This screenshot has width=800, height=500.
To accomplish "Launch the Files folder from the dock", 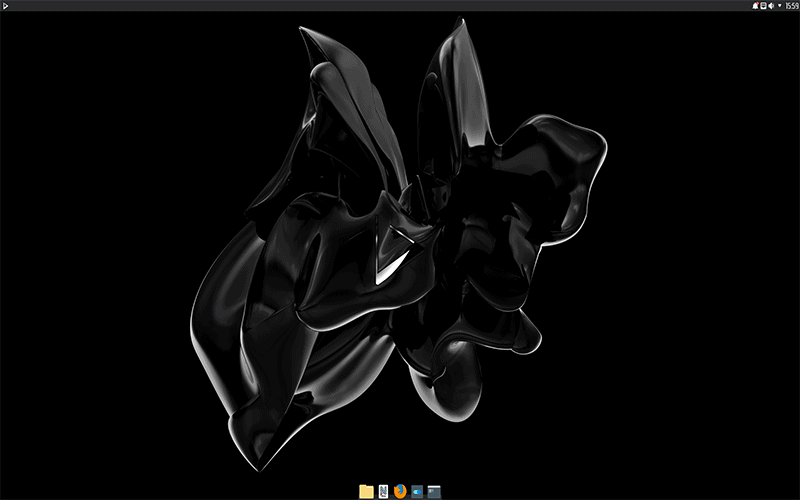I will [x=366, y=491].
